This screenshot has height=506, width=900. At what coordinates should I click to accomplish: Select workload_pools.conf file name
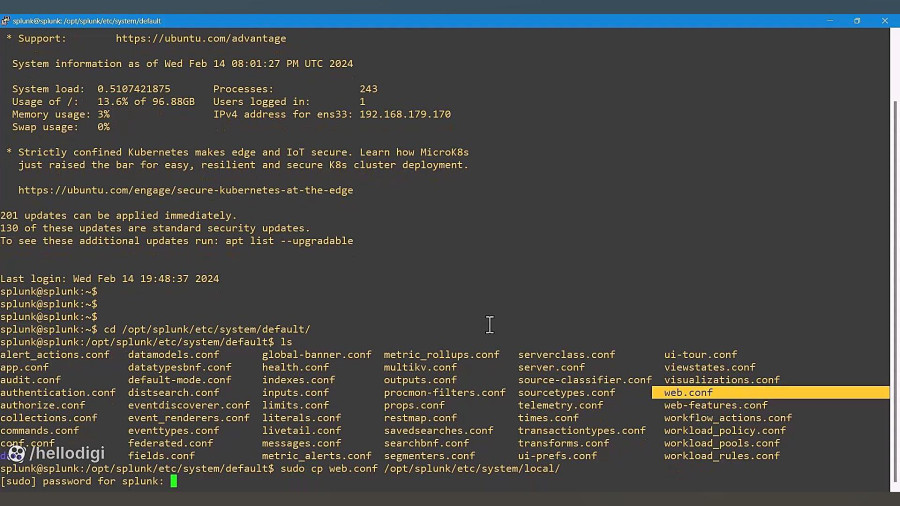point(722,443)
